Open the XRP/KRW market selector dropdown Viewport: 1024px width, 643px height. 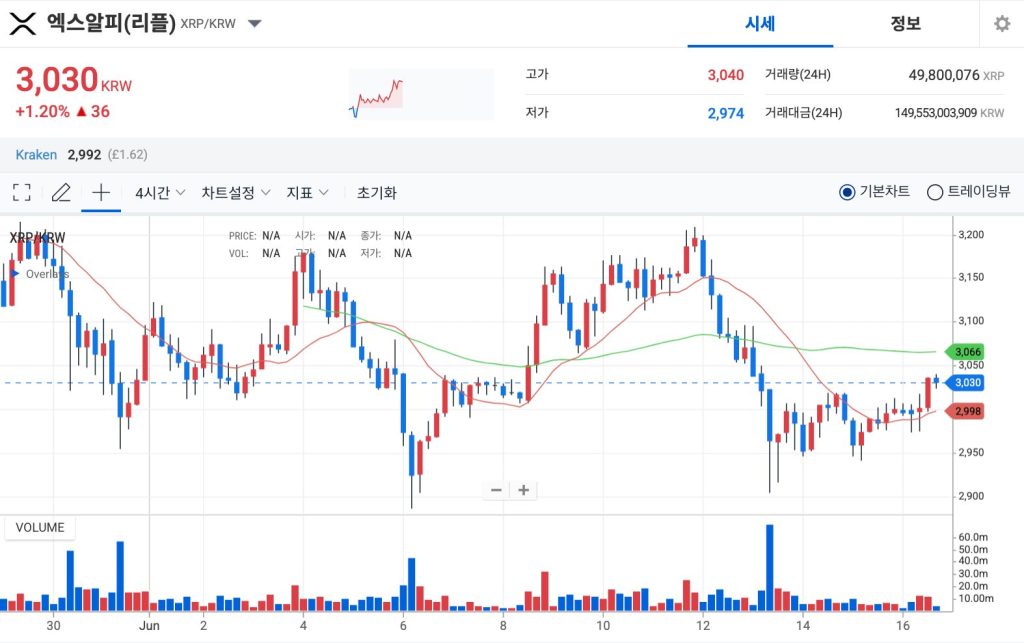[255, 23]
